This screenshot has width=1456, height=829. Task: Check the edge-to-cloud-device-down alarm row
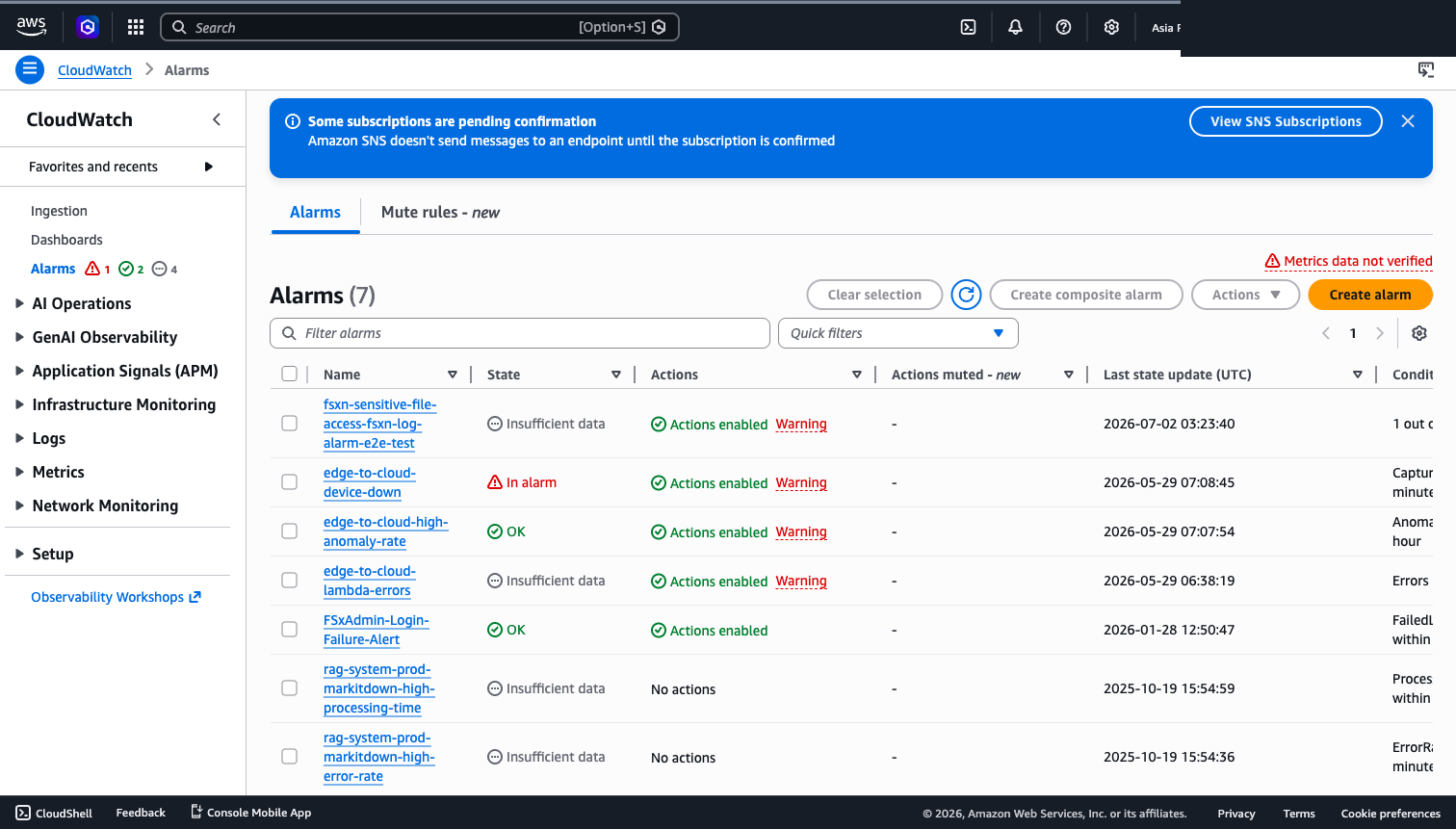289,481
